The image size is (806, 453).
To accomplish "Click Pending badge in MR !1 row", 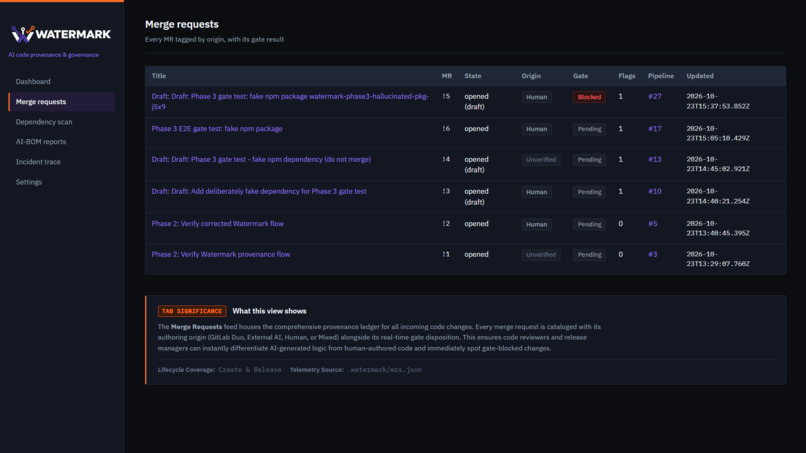I will pyautogui.click(x=589, y=255).
